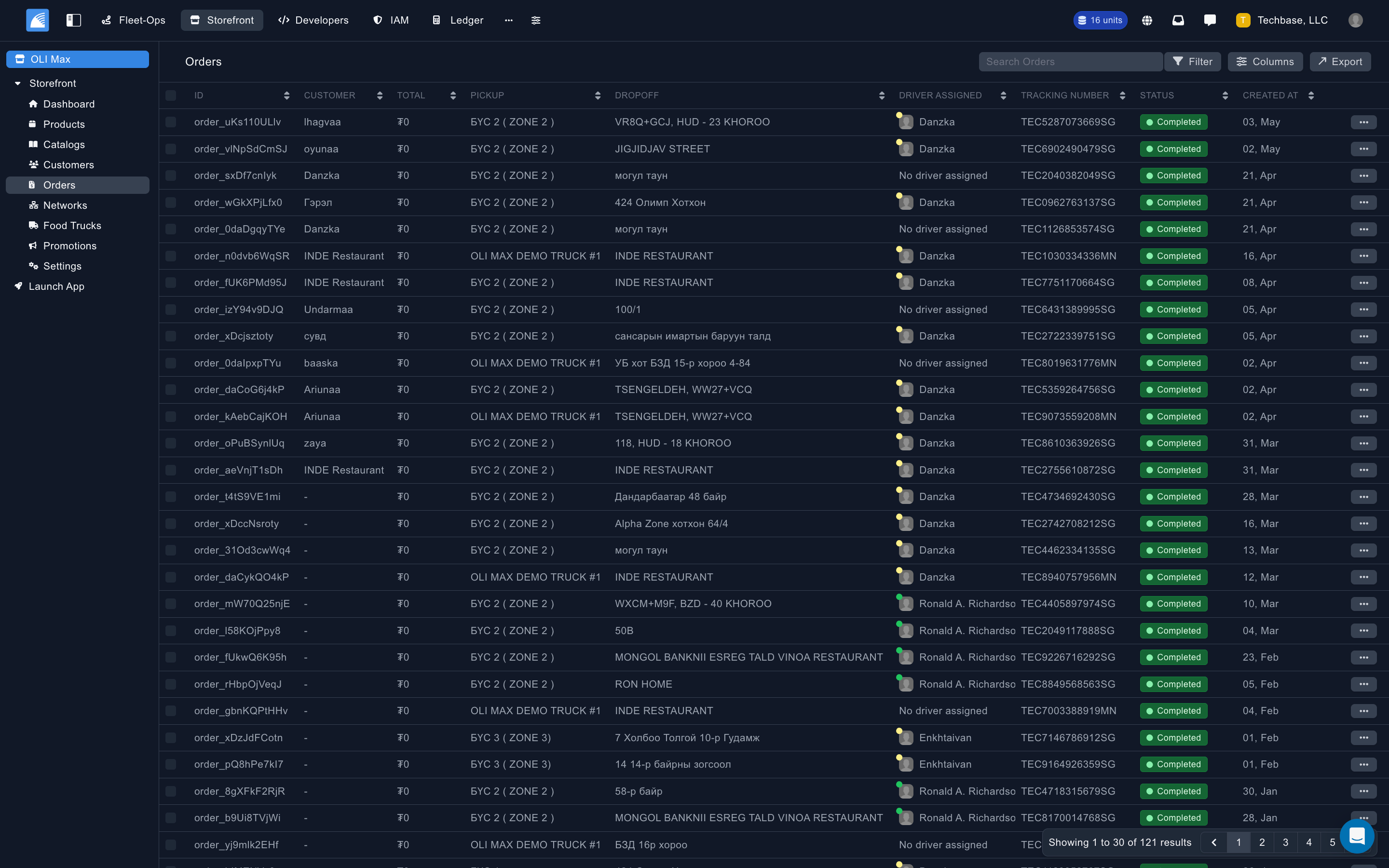The height and width of the screenshot is (868, 1389).
Task: Open Networks in the sidebar
Action: (x=65, y=205)
